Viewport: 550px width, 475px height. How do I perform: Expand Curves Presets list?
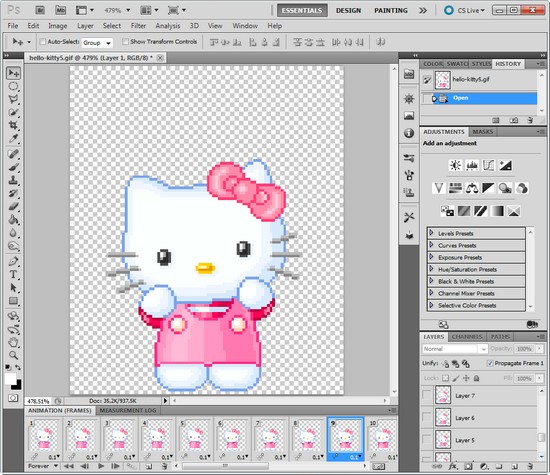(x=431, y=245)
